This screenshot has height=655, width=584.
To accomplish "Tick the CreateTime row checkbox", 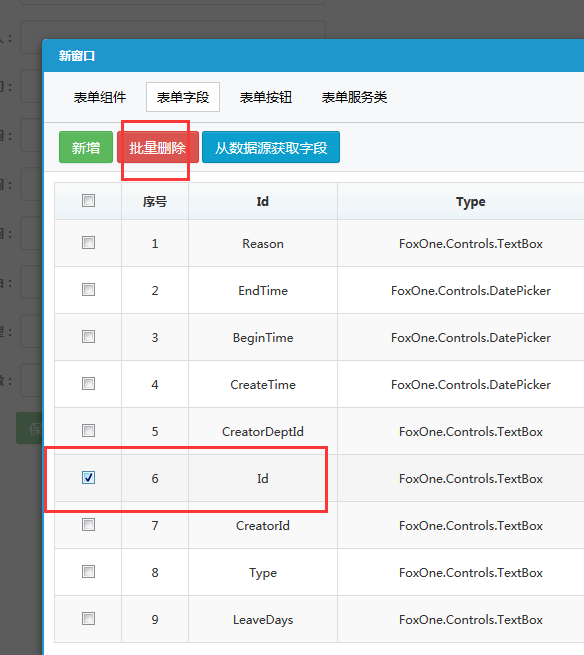I will click(x=88, y=383).
